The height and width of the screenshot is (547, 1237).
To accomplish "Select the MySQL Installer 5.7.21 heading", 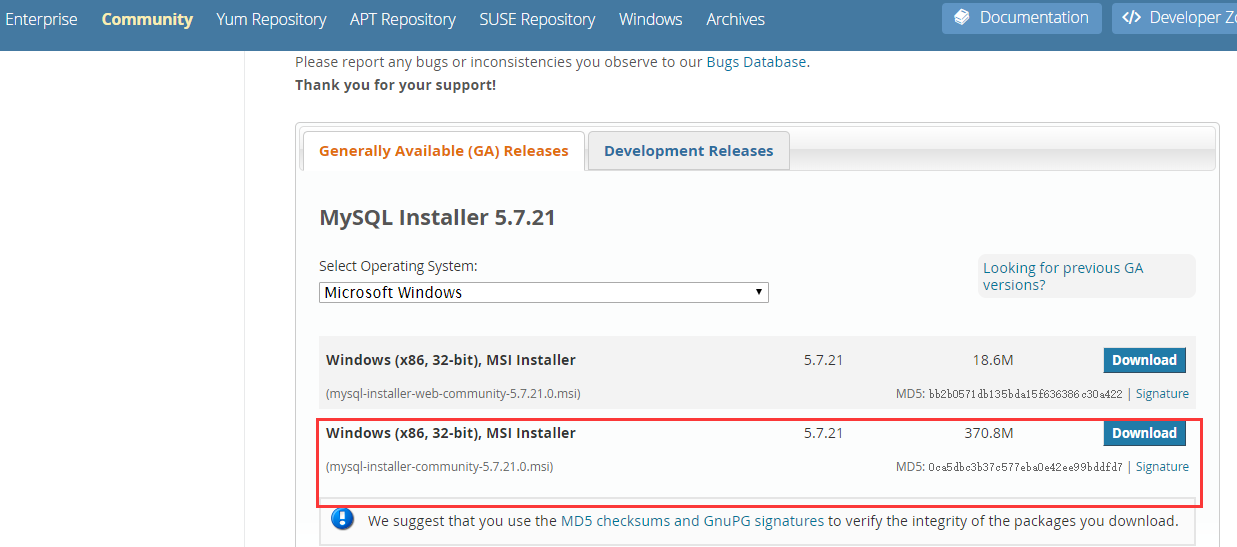I will coord(437,217).
